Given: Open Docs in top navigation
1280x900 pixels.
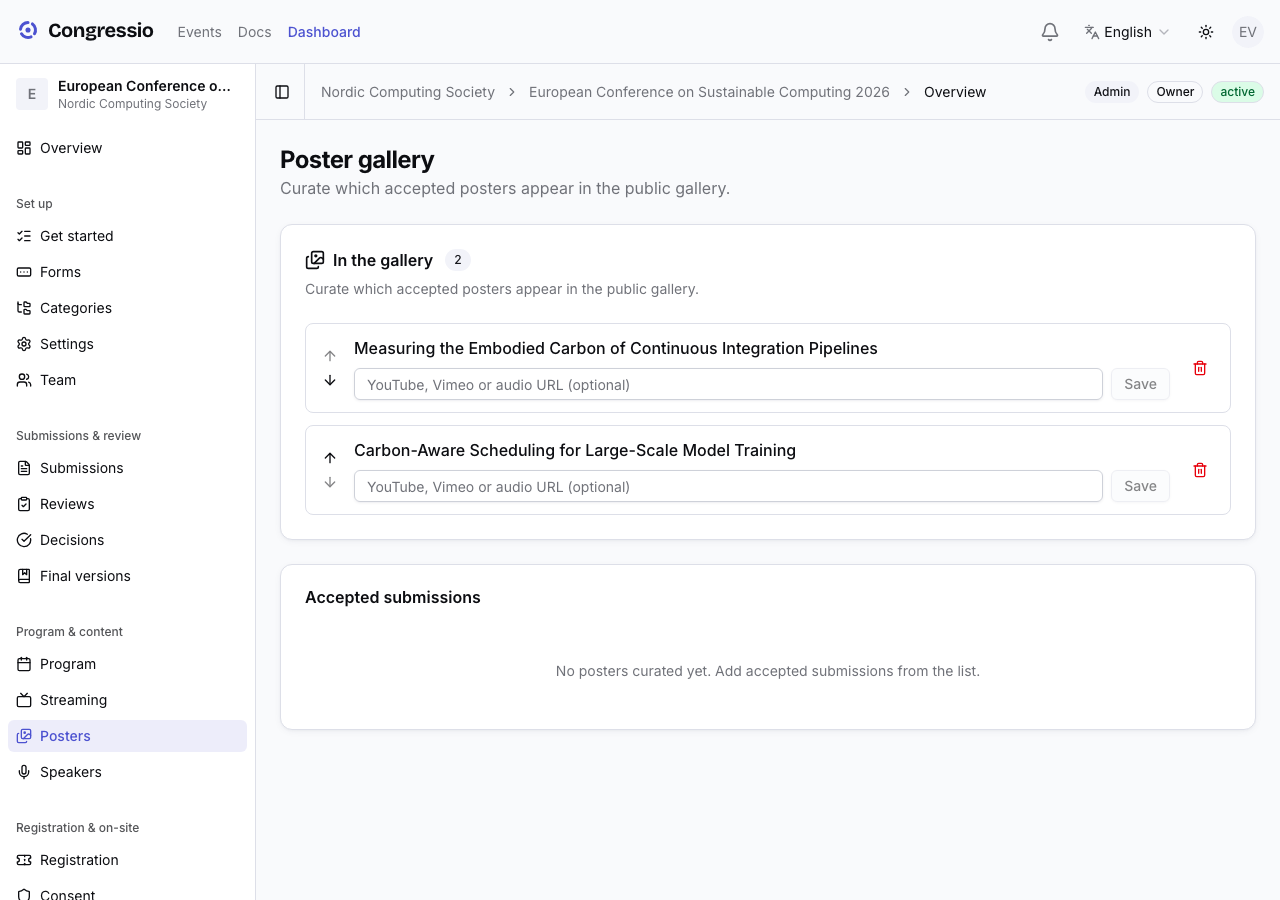Looking at the screenshot, I should (255, 32).
